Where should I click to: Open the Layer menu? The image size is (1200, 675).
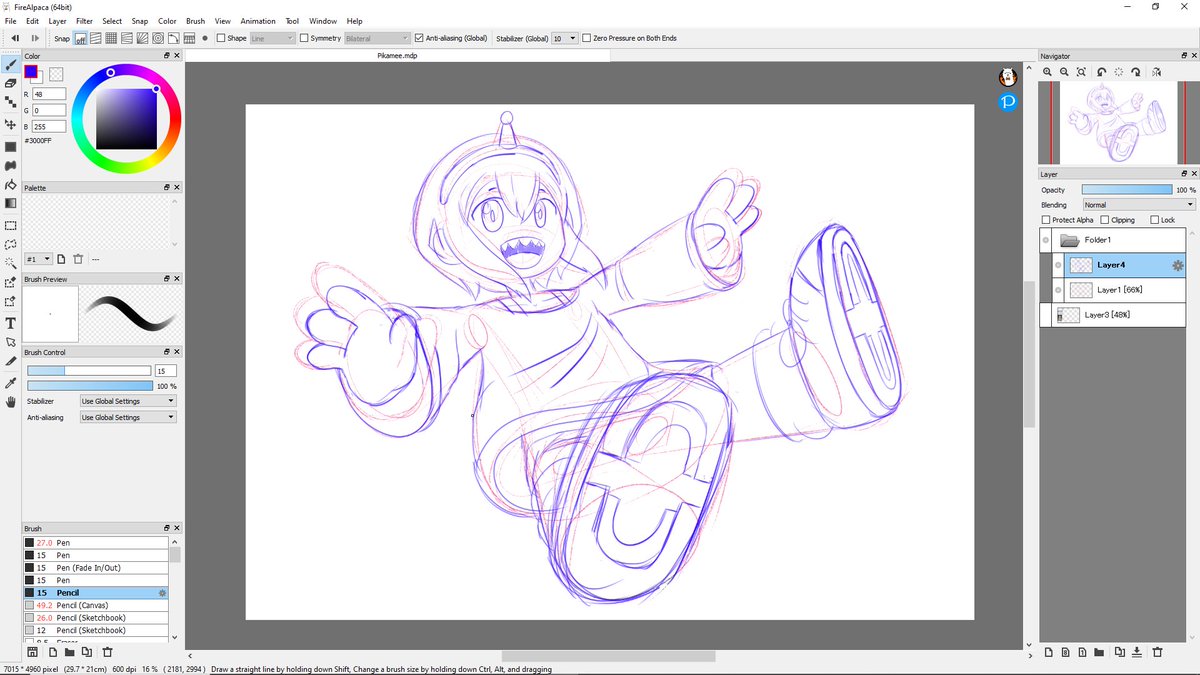[58, 21]
